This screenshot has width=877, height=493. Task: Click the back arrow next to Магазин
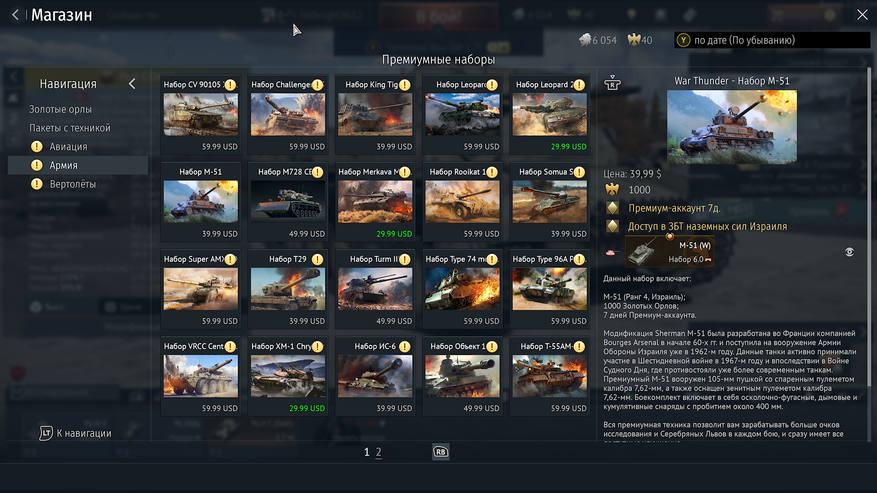pos(15,15)
